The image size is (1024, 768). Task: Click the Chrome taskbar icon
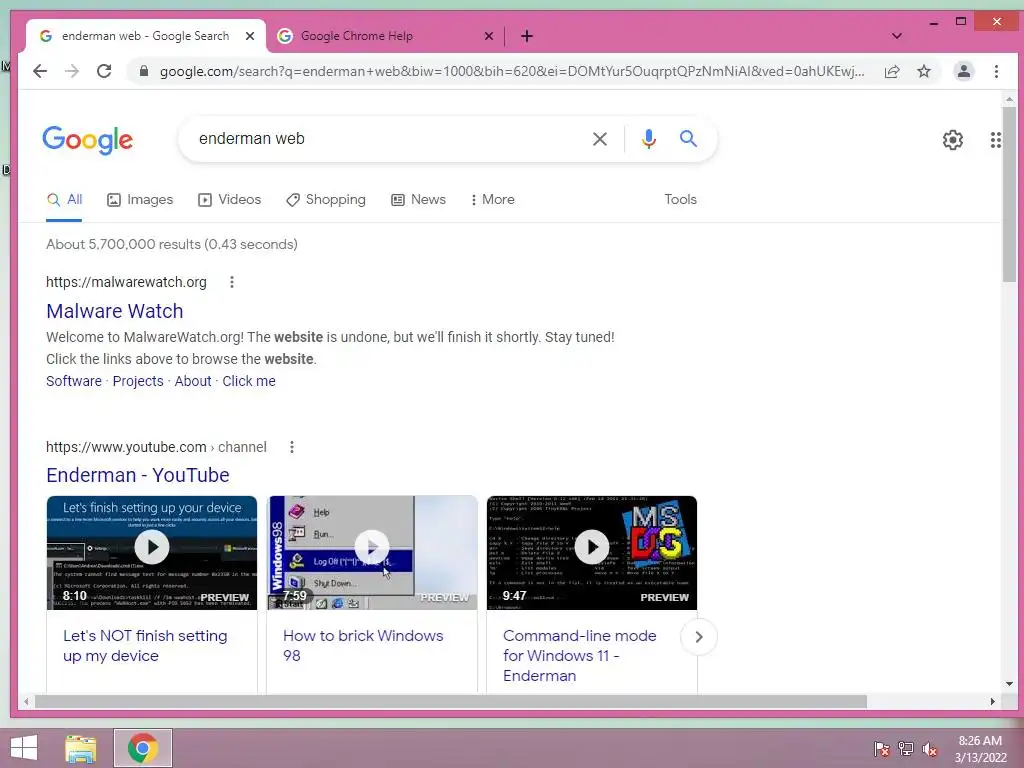pyautogui.click(x=143, y=748)
